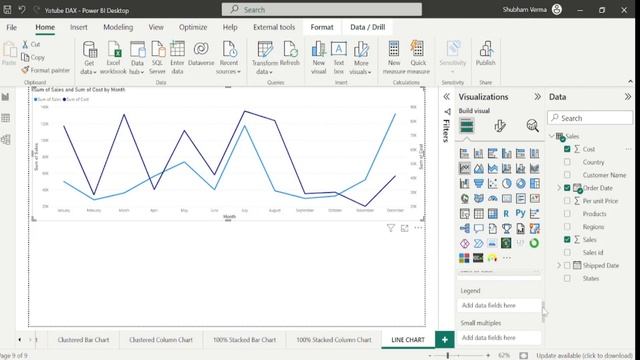Click the Copy button
The height and width of the screenshot is (360, 640).
tap(33, 58)
